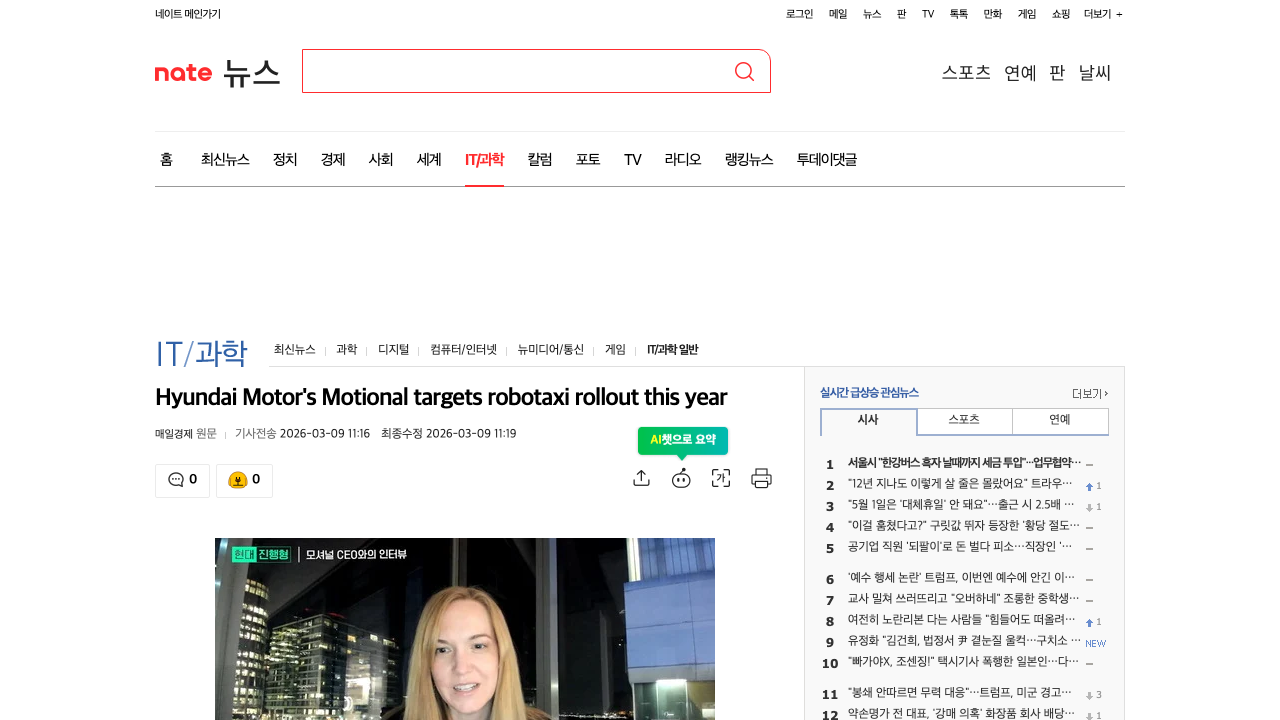The width and height of the screenshot is (1280, 720).
Task: Open rank 2 headline "12년 지나도"
Action: coord(960,484)
